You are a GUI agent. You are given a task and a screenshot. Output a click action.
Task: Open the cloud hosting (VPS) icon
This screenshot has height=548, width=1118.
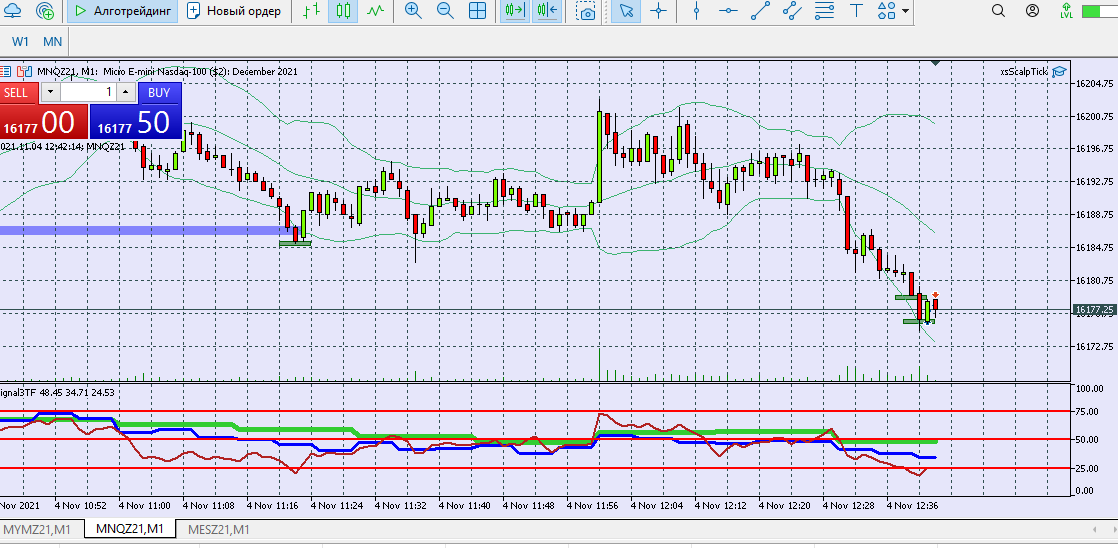pos(12,11)
